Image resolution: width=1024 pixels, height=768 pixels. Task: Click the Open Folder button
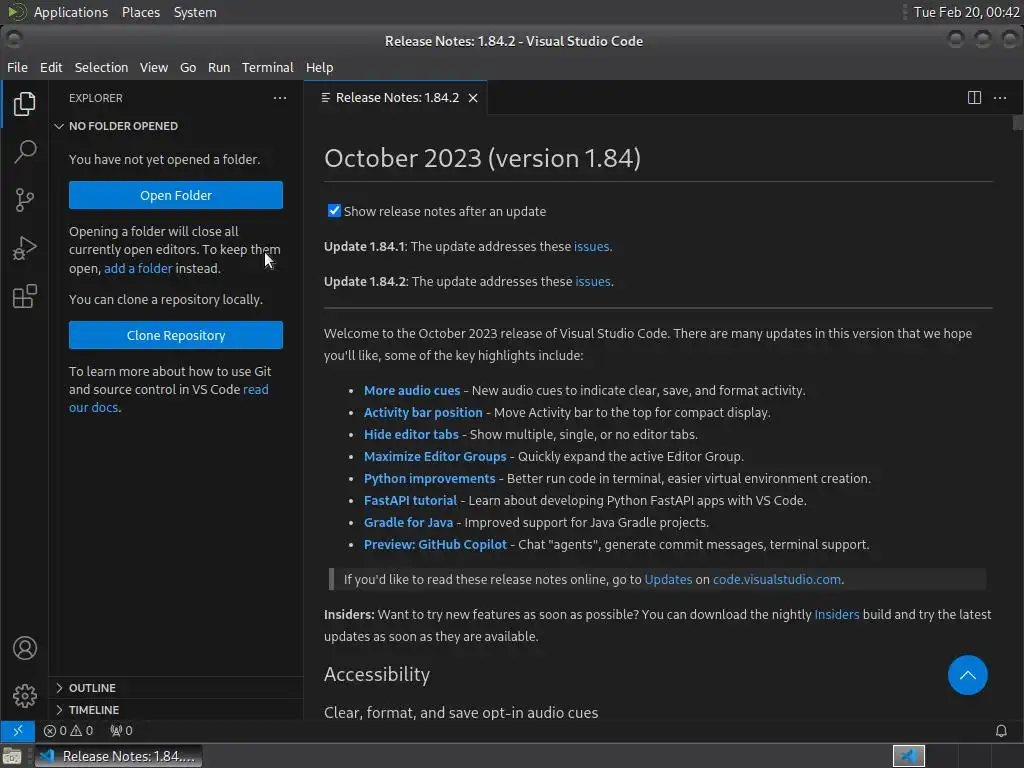coord(176,195)
